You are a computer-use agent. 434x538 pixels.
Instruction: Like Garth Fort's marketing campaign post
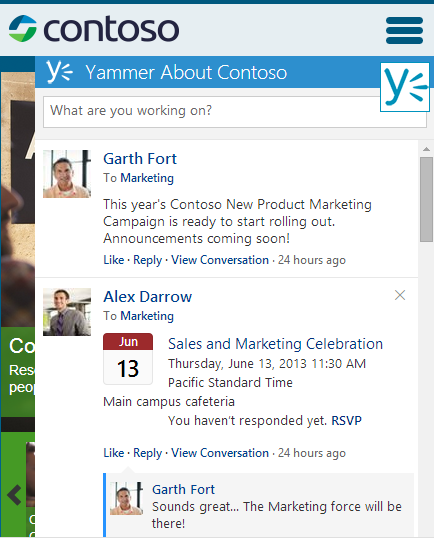pyautogui.click(x=114, y=260)
